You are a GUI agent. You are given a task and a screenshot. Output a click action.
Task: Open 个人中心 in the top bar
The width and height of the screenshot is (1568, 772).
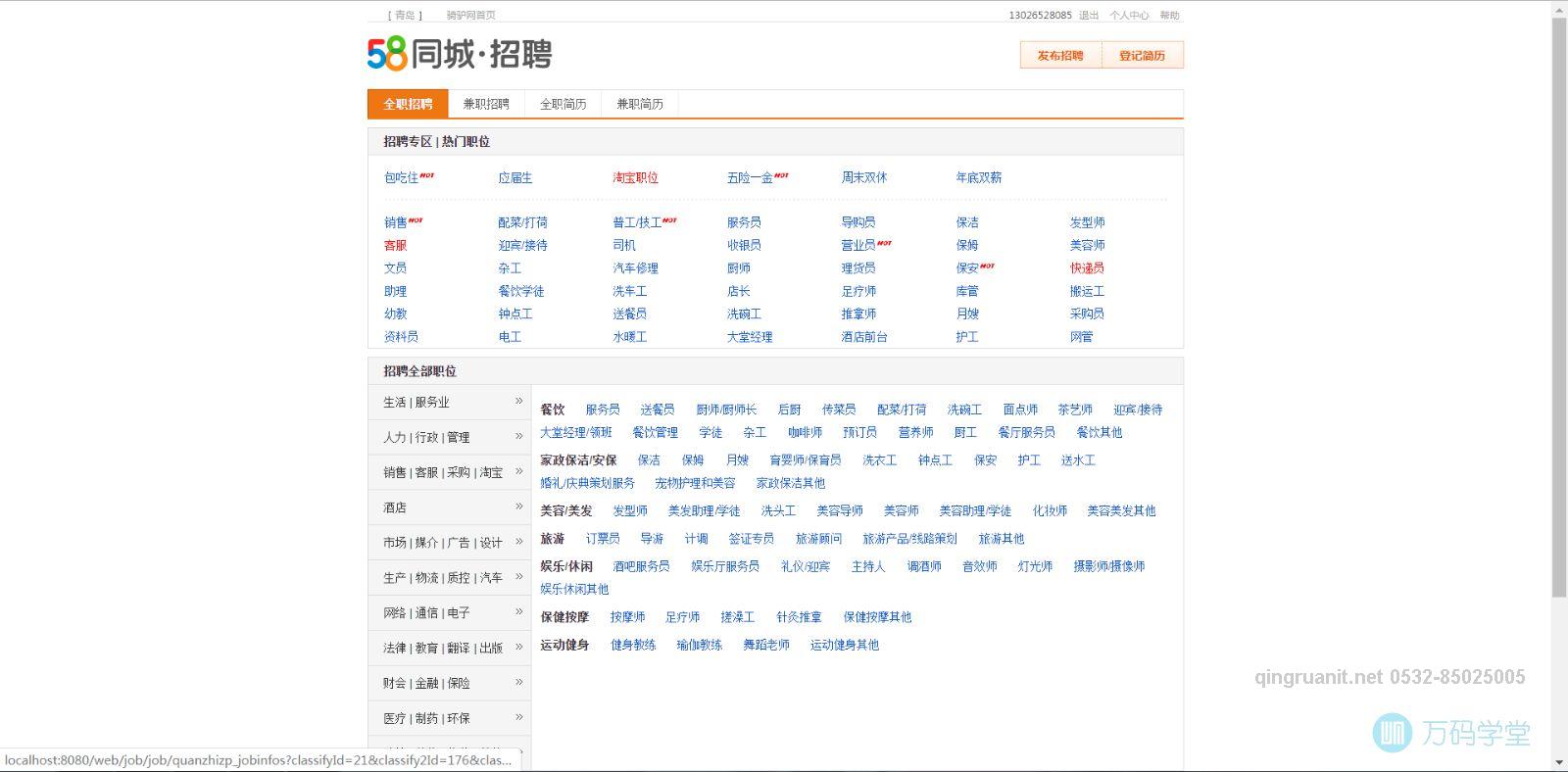(x=1129, y=16)
